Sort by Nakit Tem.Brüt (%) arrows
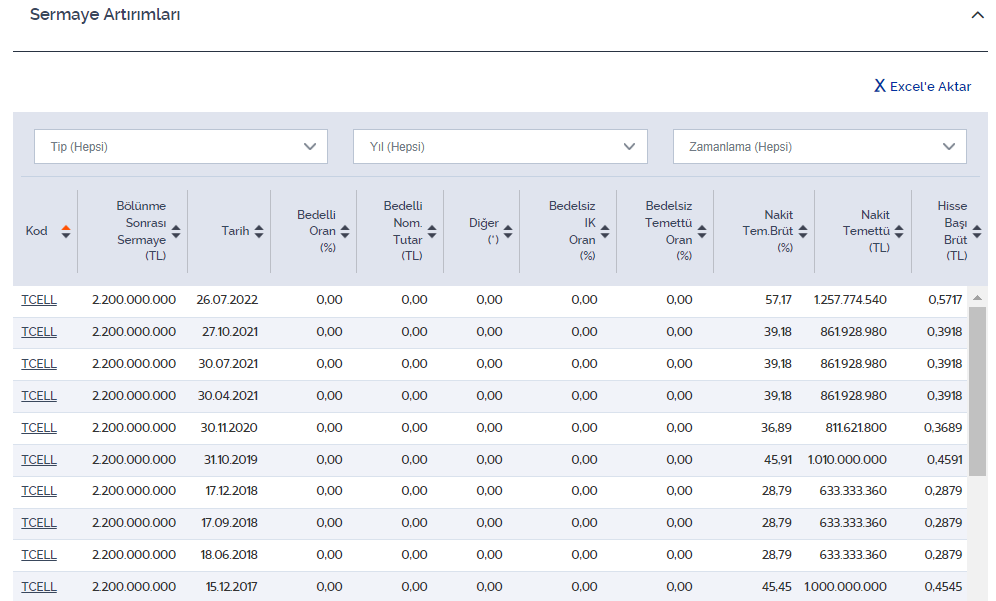 (803, 231)
